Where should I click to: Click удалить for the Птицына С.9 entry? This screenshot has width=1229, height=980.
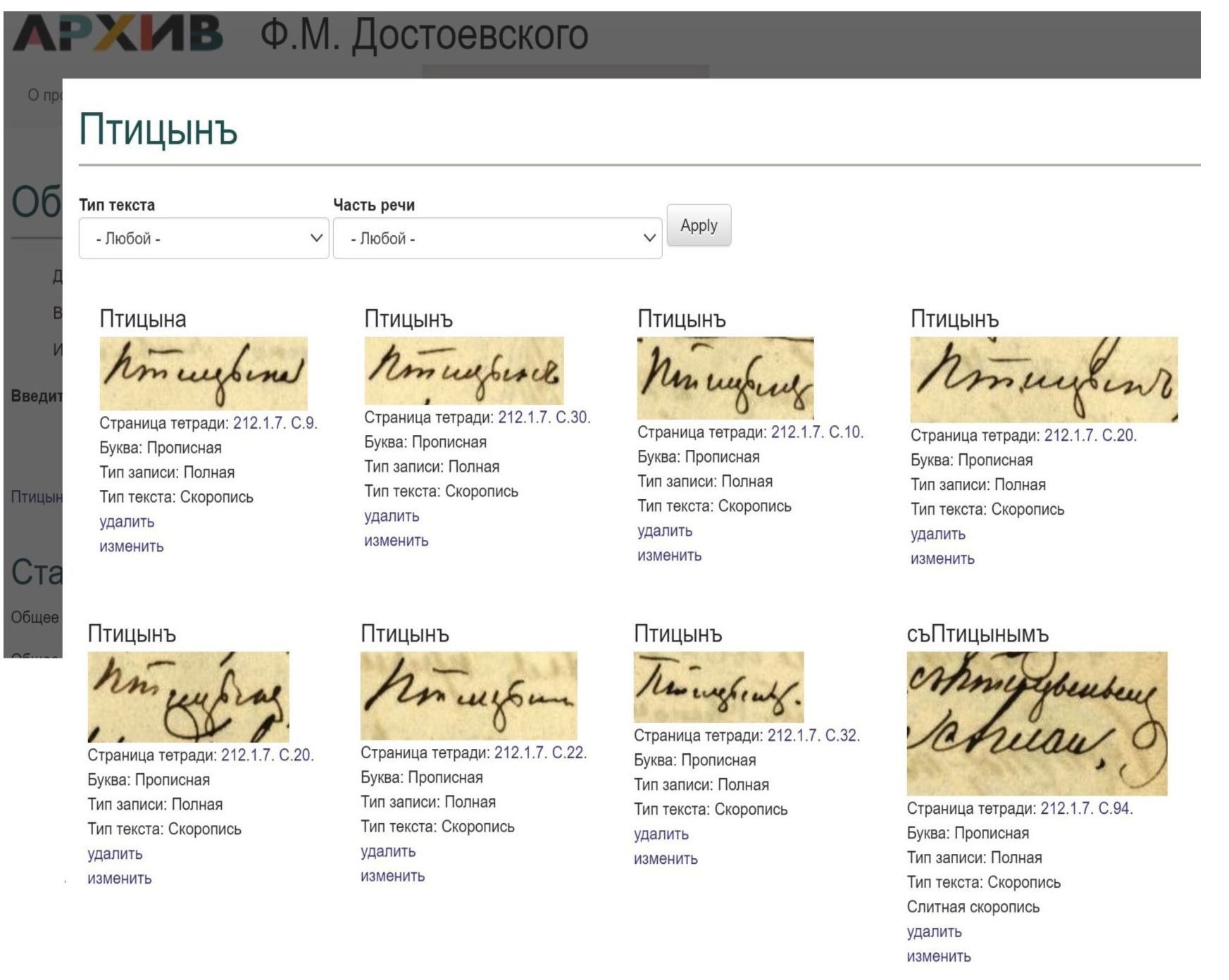tap(127, 522)
